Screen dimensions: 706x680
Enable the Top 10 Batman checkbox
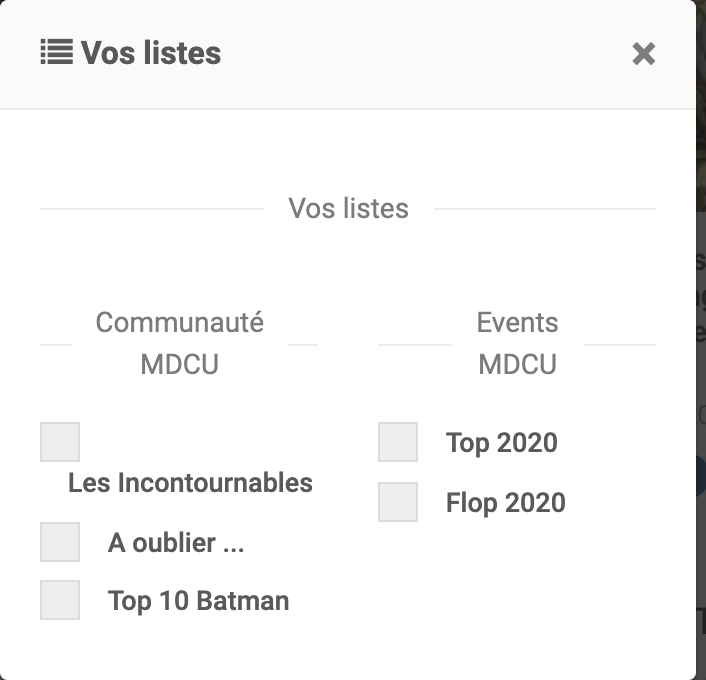coord(60,600)
